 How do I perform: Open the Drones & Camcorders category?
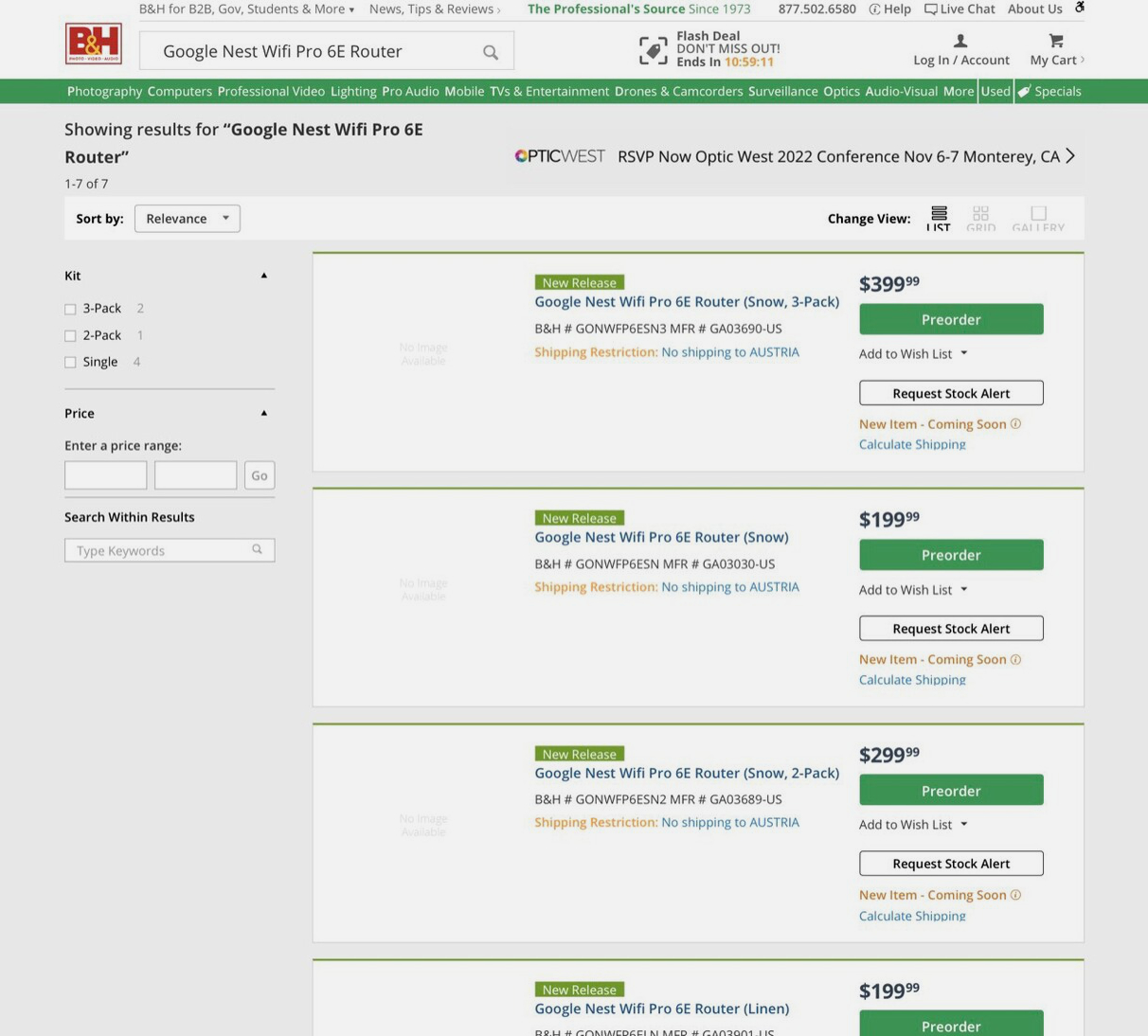pyautogui.click(x=678, y=91)
